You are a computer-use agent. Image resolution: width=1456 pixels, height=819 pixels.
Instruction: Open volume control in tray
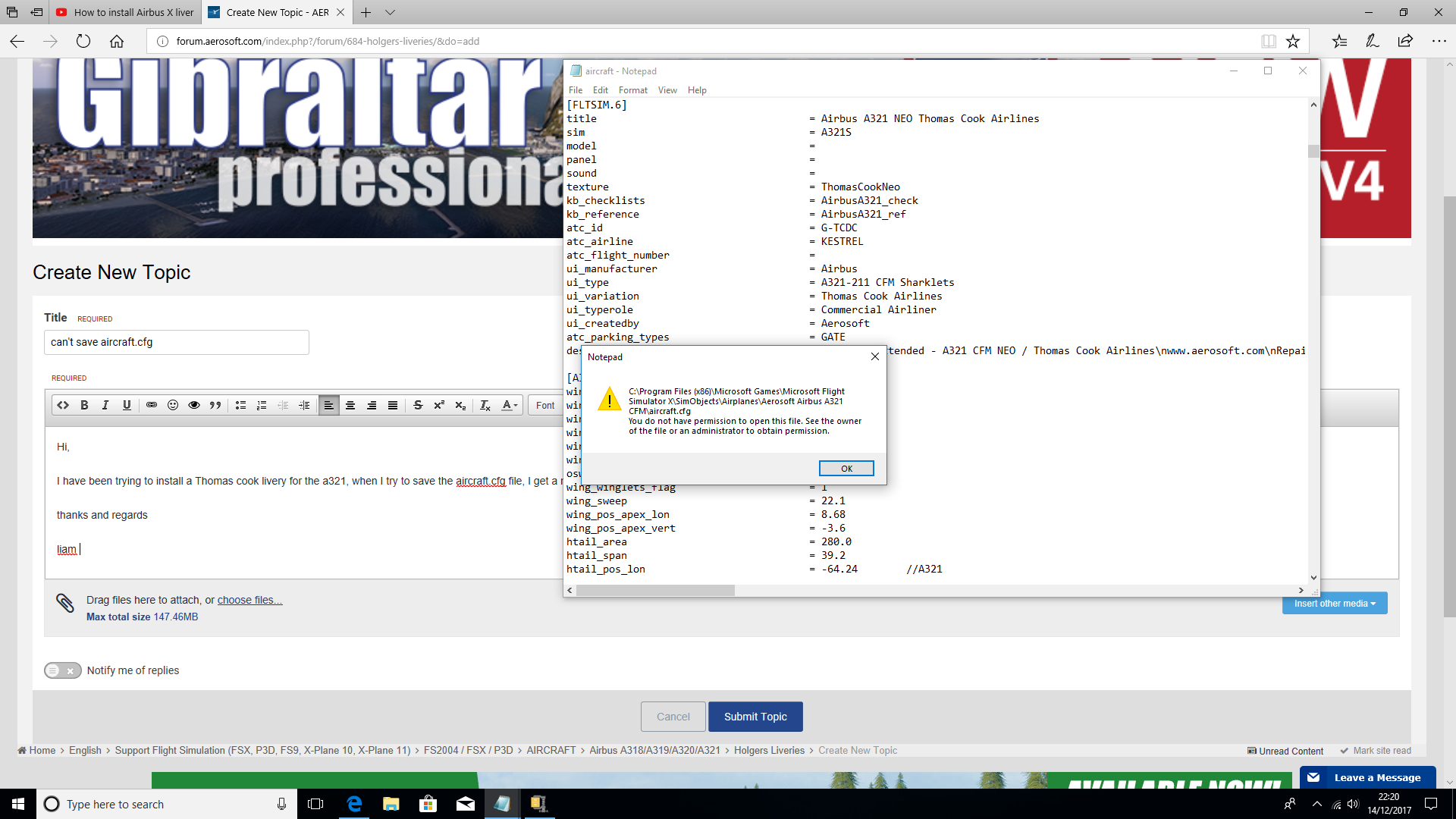pyautogui.click(x=1353, y=804)
